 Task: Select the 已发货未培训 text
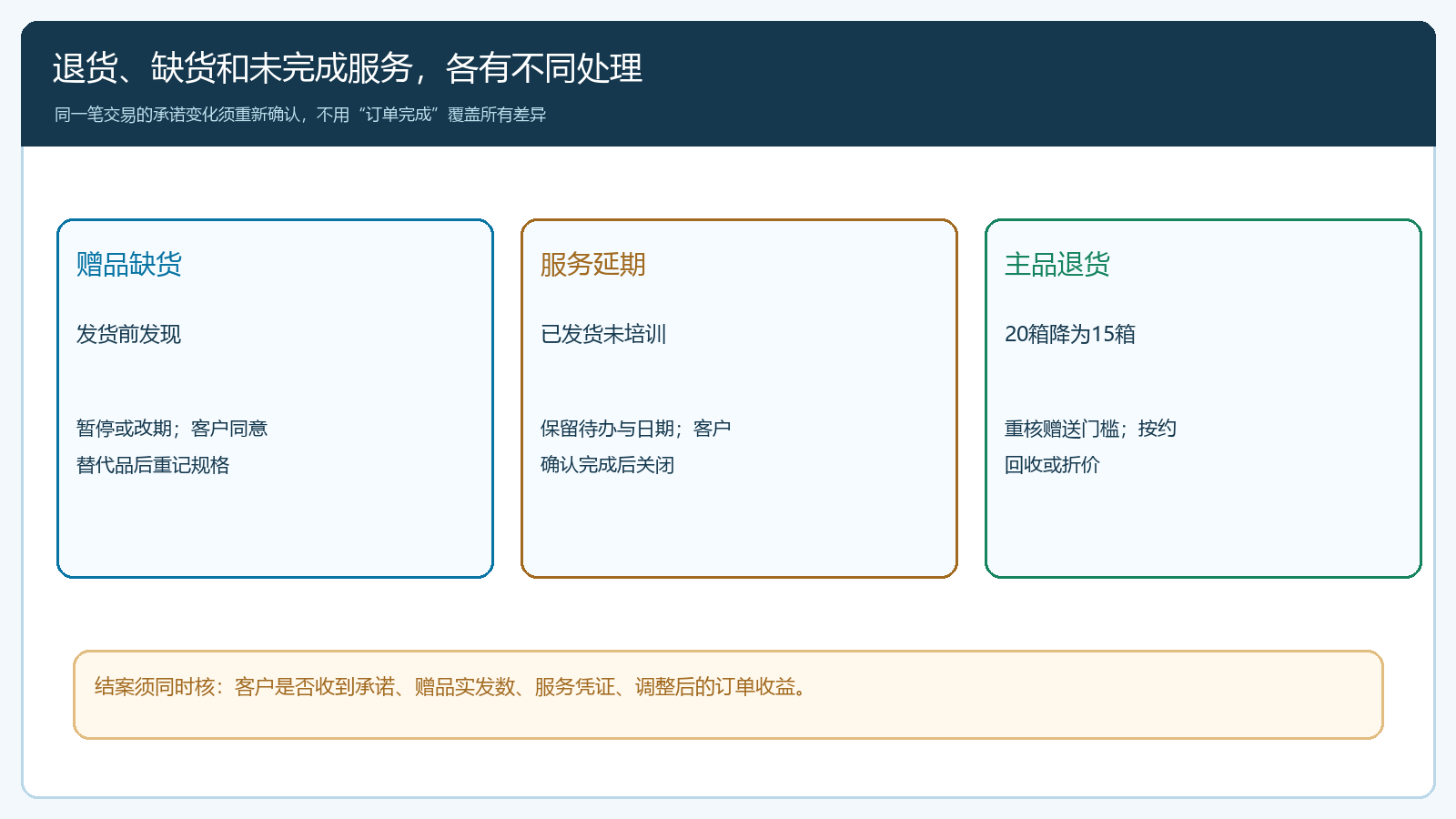pyautogui.click(x=603, y=334)
